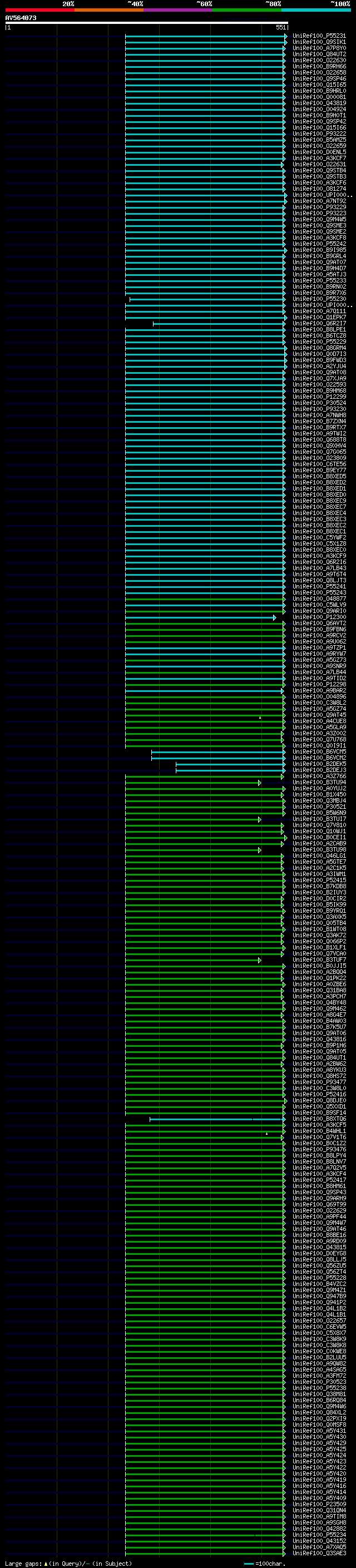This screenshot has height=1568, width=356.
Task: Select hit UniRef100_C6EVW5
Action: tap(319, 1327)
